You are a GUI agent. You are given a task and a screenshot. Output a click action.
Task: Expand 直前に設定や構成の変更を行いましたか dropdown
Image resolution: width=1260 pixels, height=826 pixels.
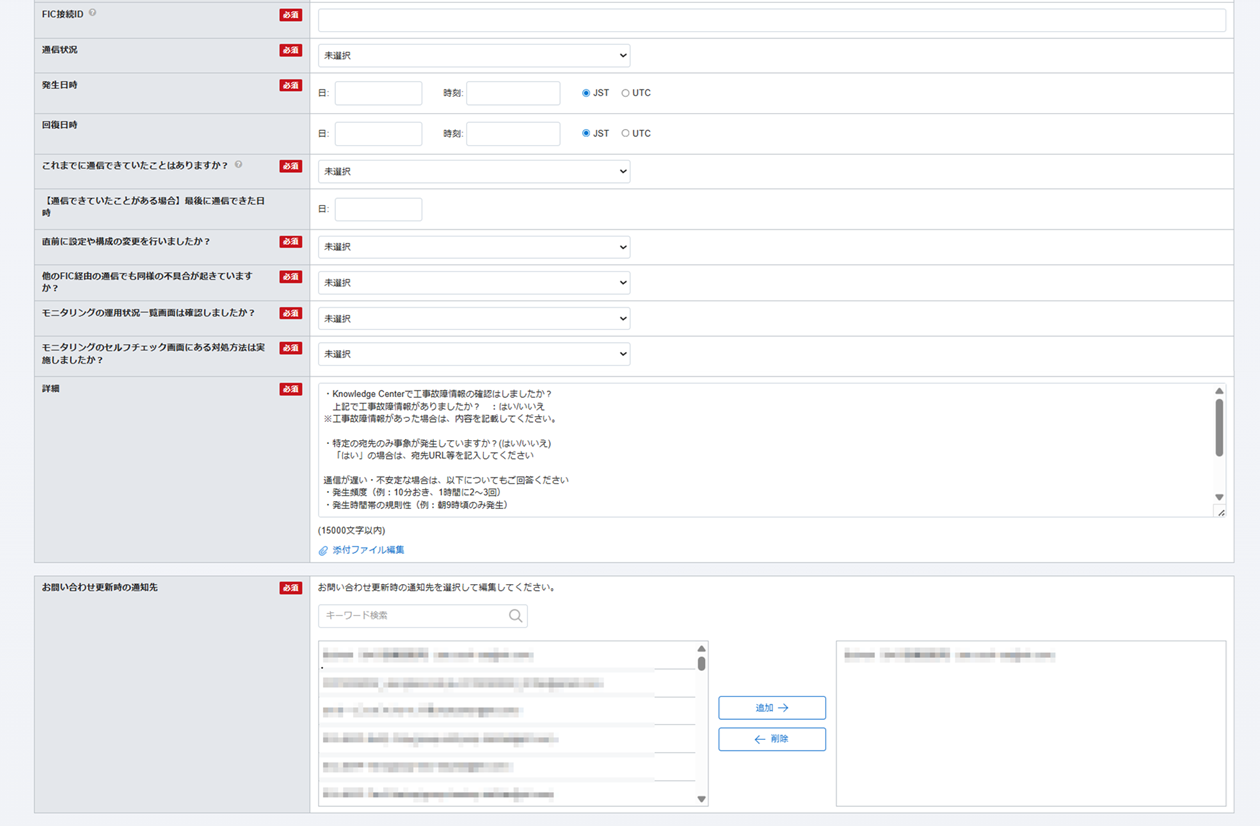pos(474,247)
